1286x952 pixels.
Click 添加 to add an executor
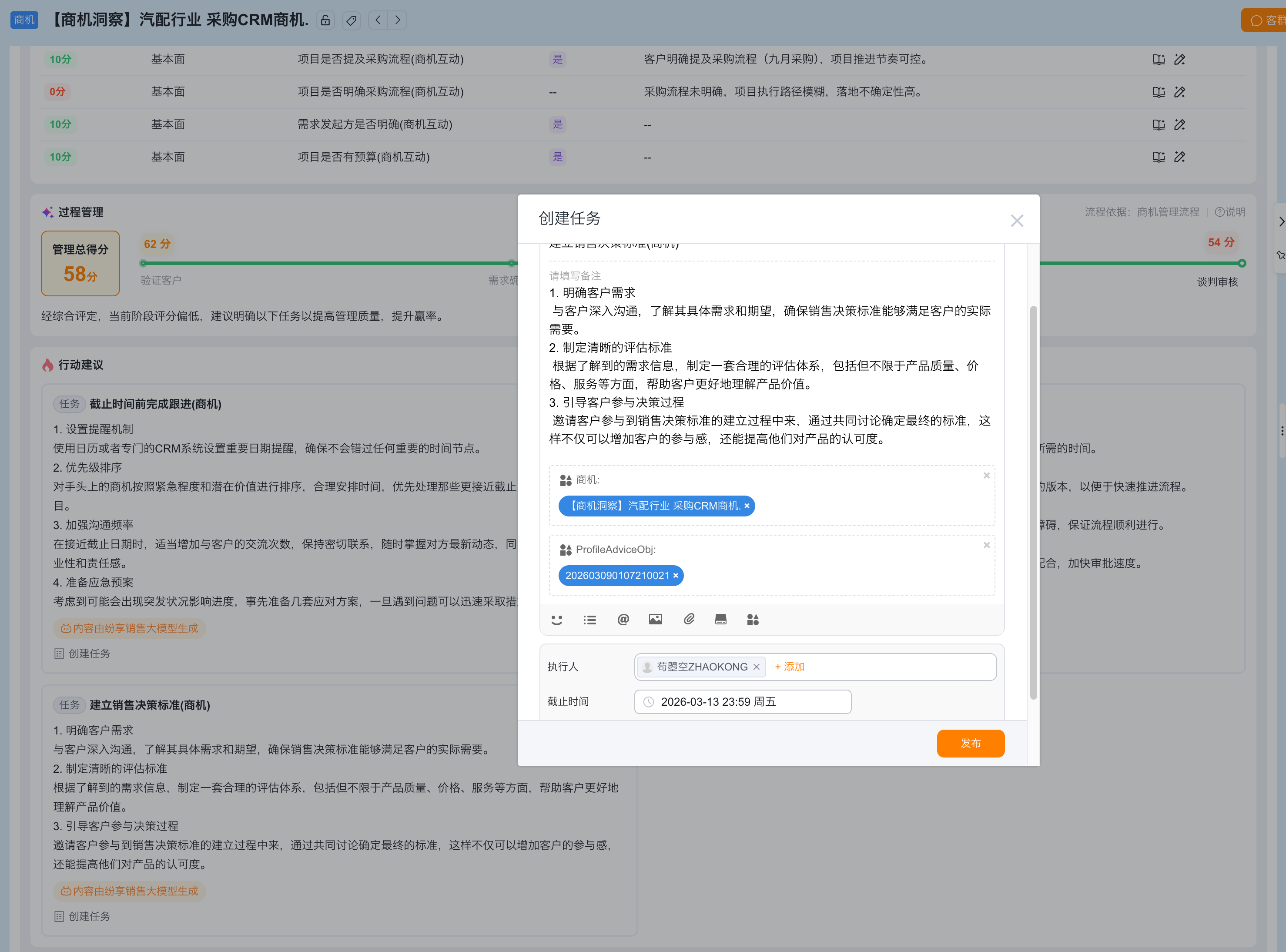click(x=790, y=667)
